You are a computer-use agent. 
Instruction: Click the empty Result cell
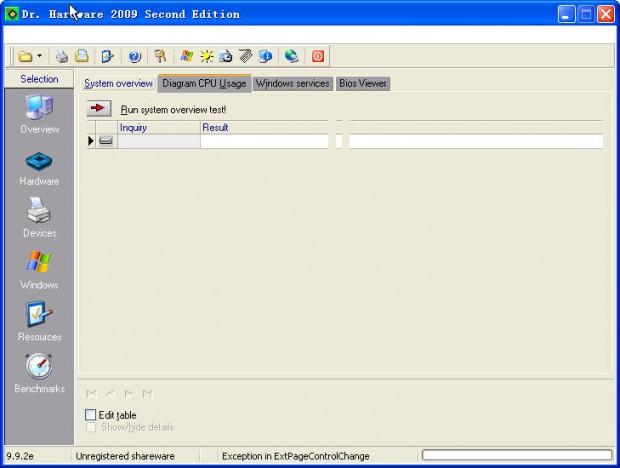264,141
